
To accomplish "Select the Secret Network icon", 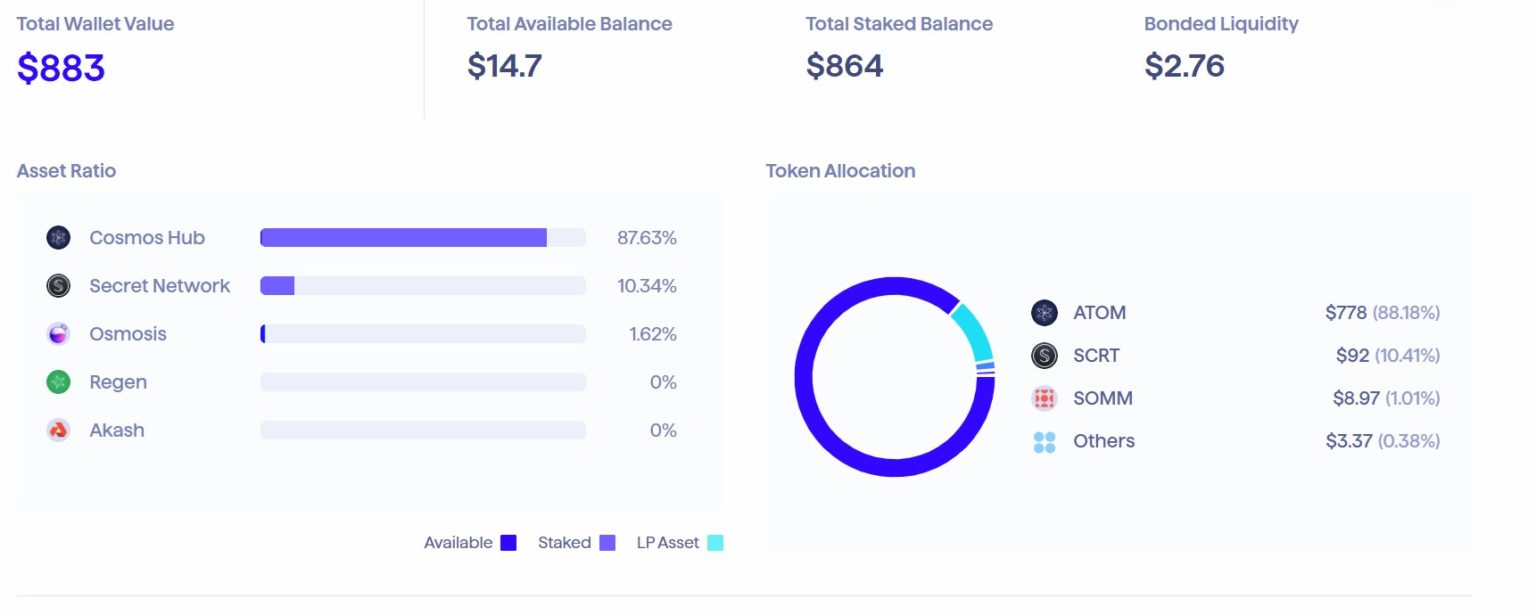I will 59,285.
